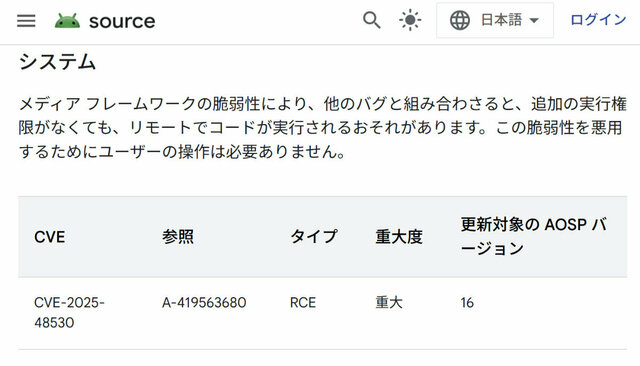Click the AOSP version 16 cell
The width and height of the screenshot is (640, 366).
[467, 303]
